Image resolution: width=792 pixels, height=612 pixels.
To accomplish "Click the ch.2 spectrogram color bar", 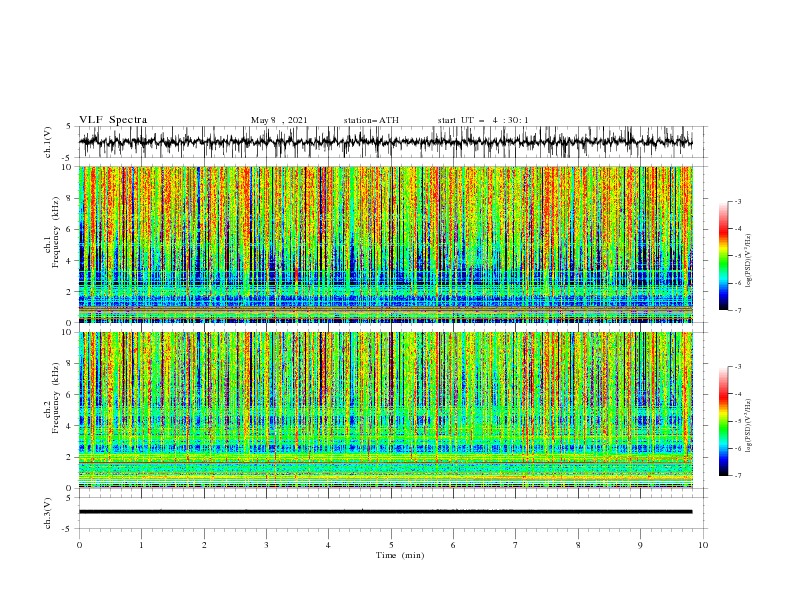I will coord(723,421).
